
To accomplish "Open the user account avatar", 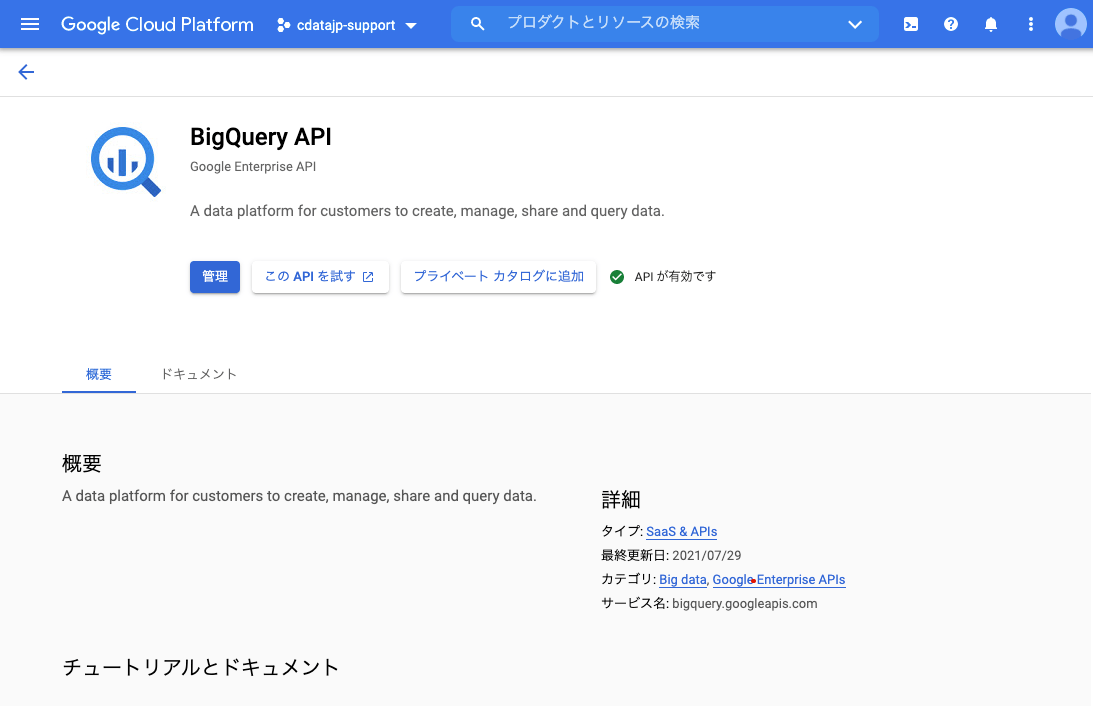I will [x=1071, y=24].
